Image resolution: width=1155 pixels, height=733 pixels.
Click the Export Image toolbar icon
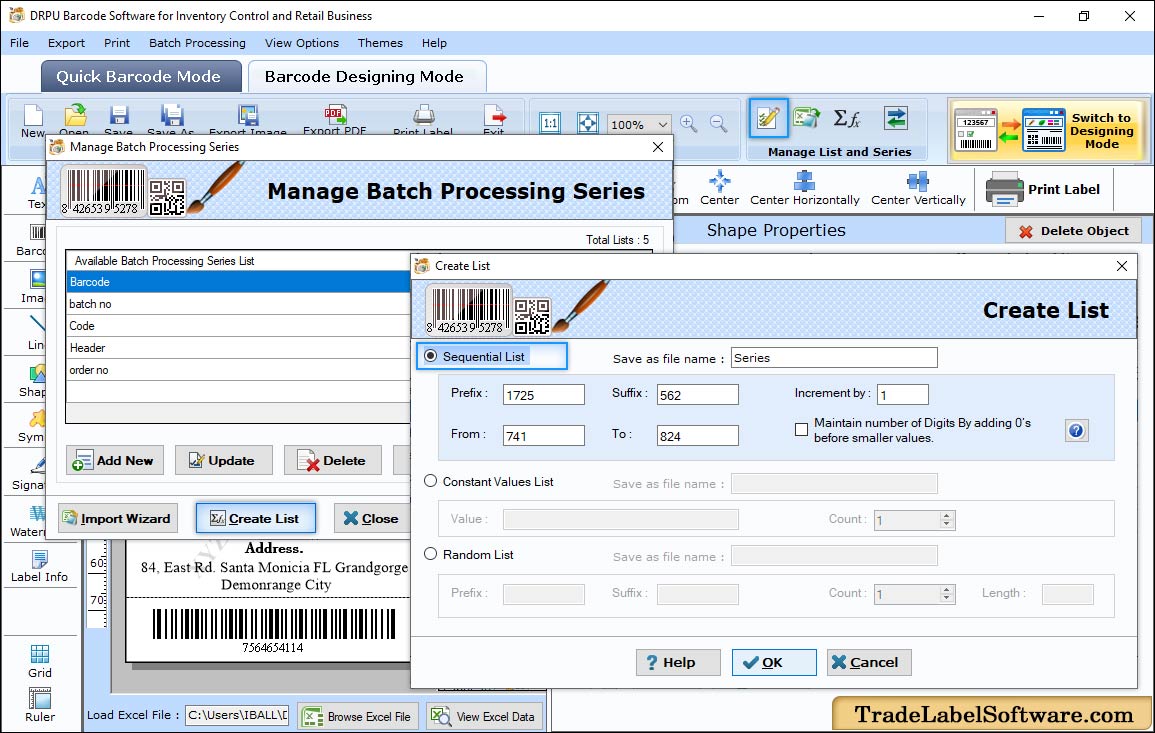248,115
